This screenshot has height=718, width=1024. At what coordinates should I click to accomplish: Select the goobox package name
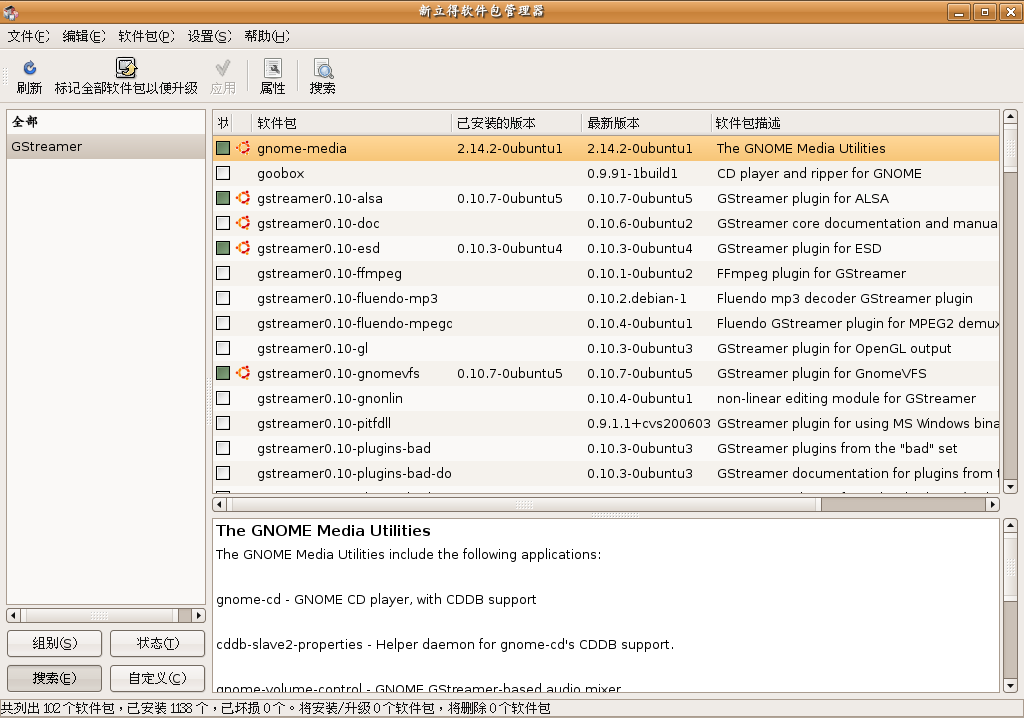coord(281,173)
